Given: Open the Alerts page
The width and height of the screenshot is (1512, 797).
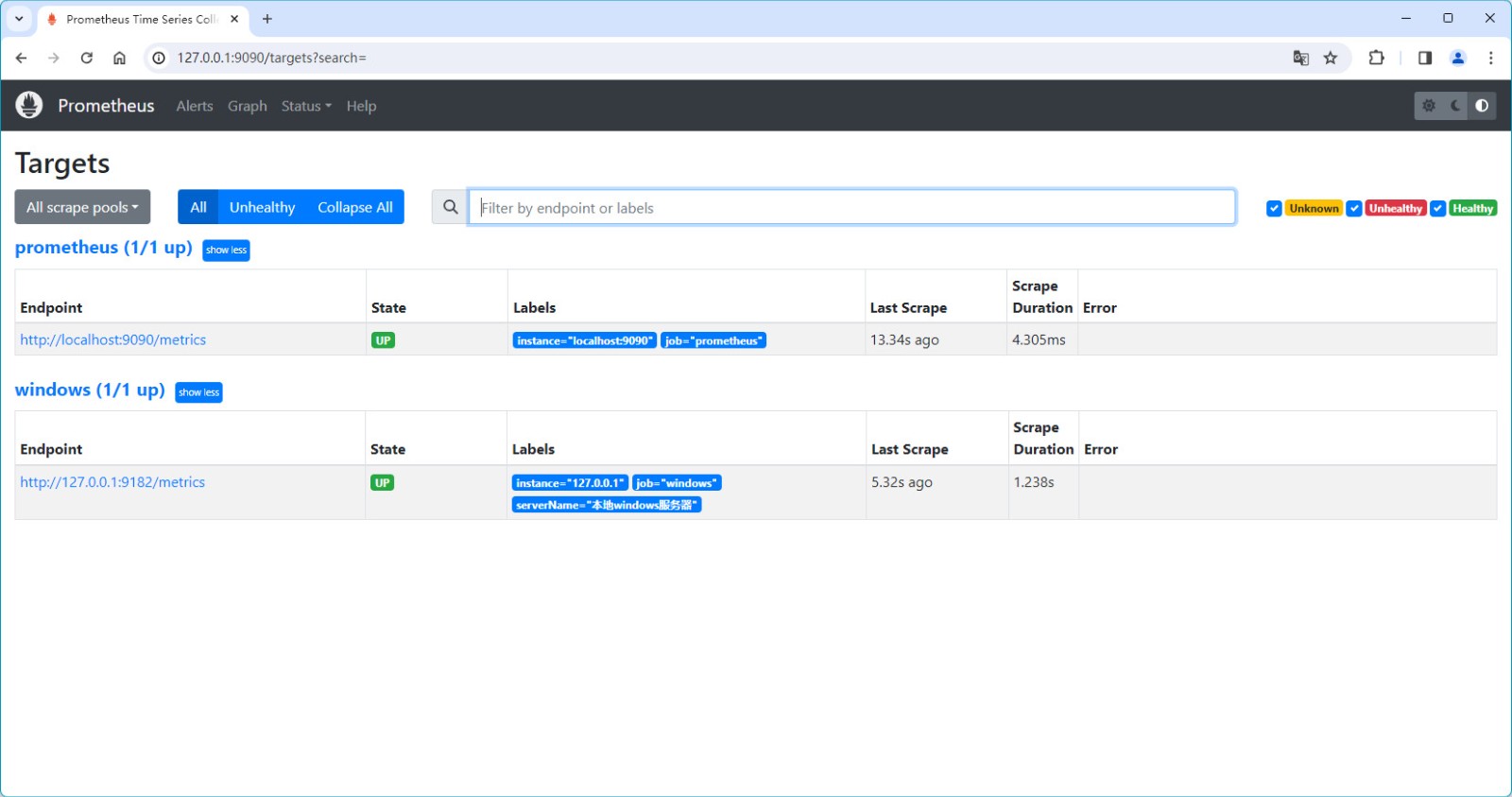Looking at the screenshot, I should [x=195, y=106].
